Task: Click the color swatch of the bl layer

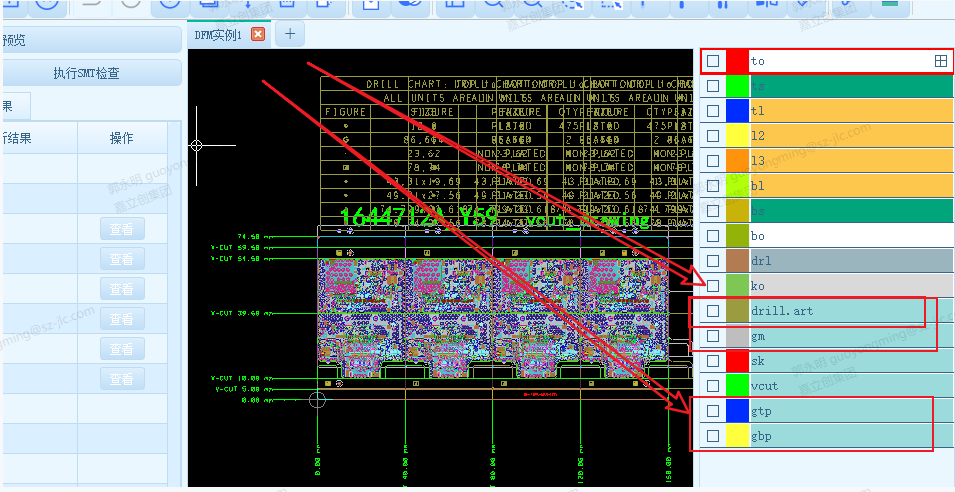Action: coord(737,186)
